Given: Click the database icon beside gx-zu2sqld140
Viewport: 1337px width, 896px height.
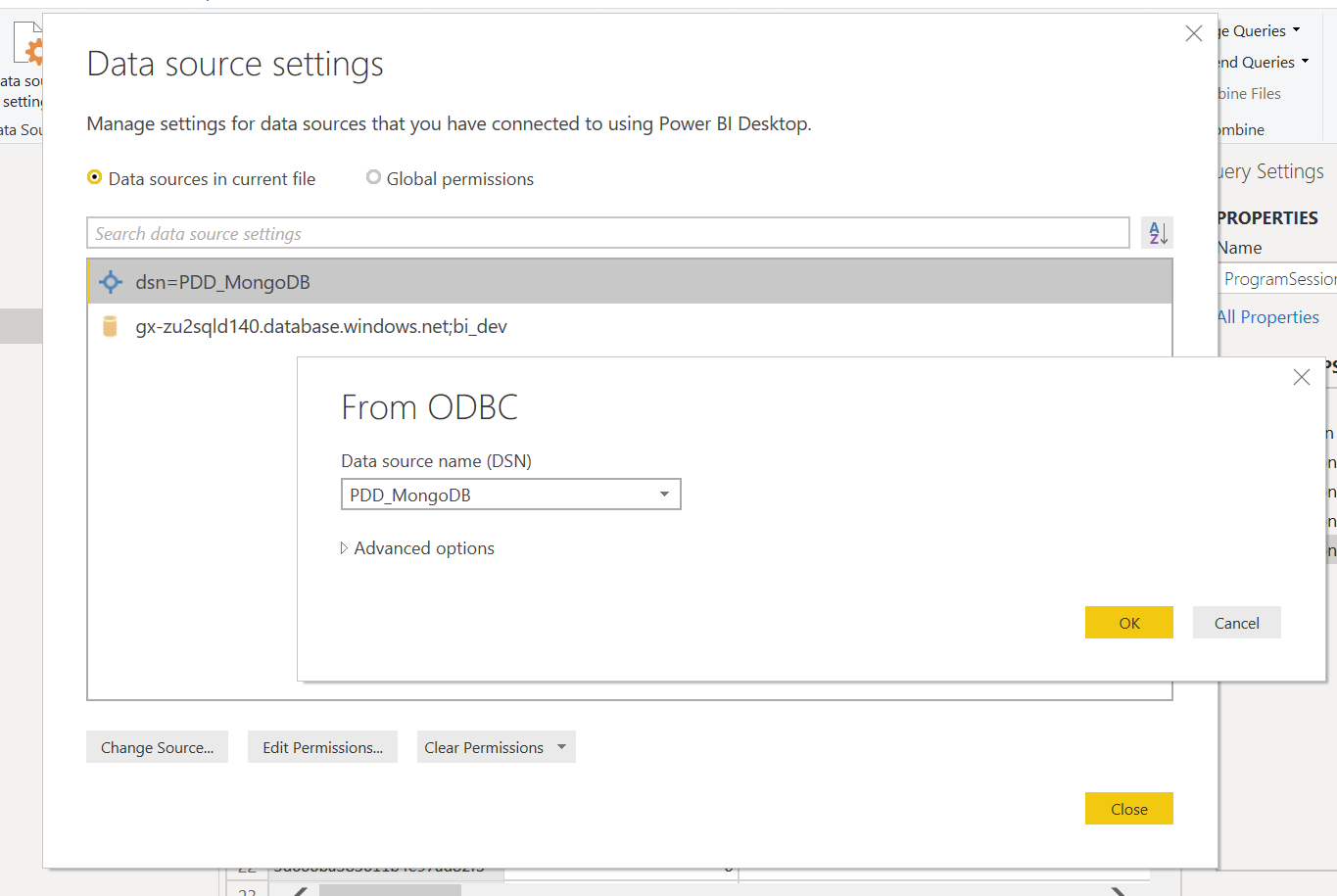Looking at the screenshot, I should tap(110, 326).
